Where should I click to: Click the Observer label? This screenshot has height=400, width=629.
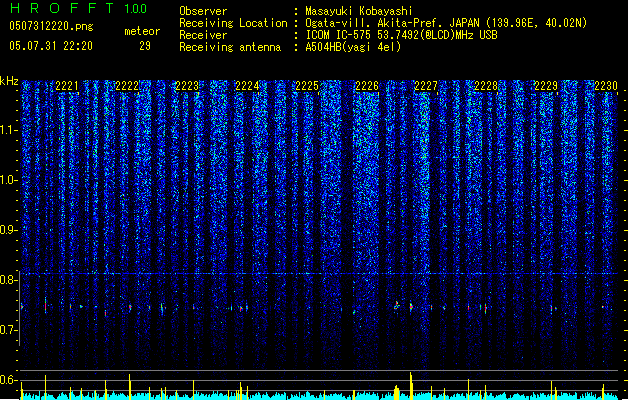tap(203, 11)
